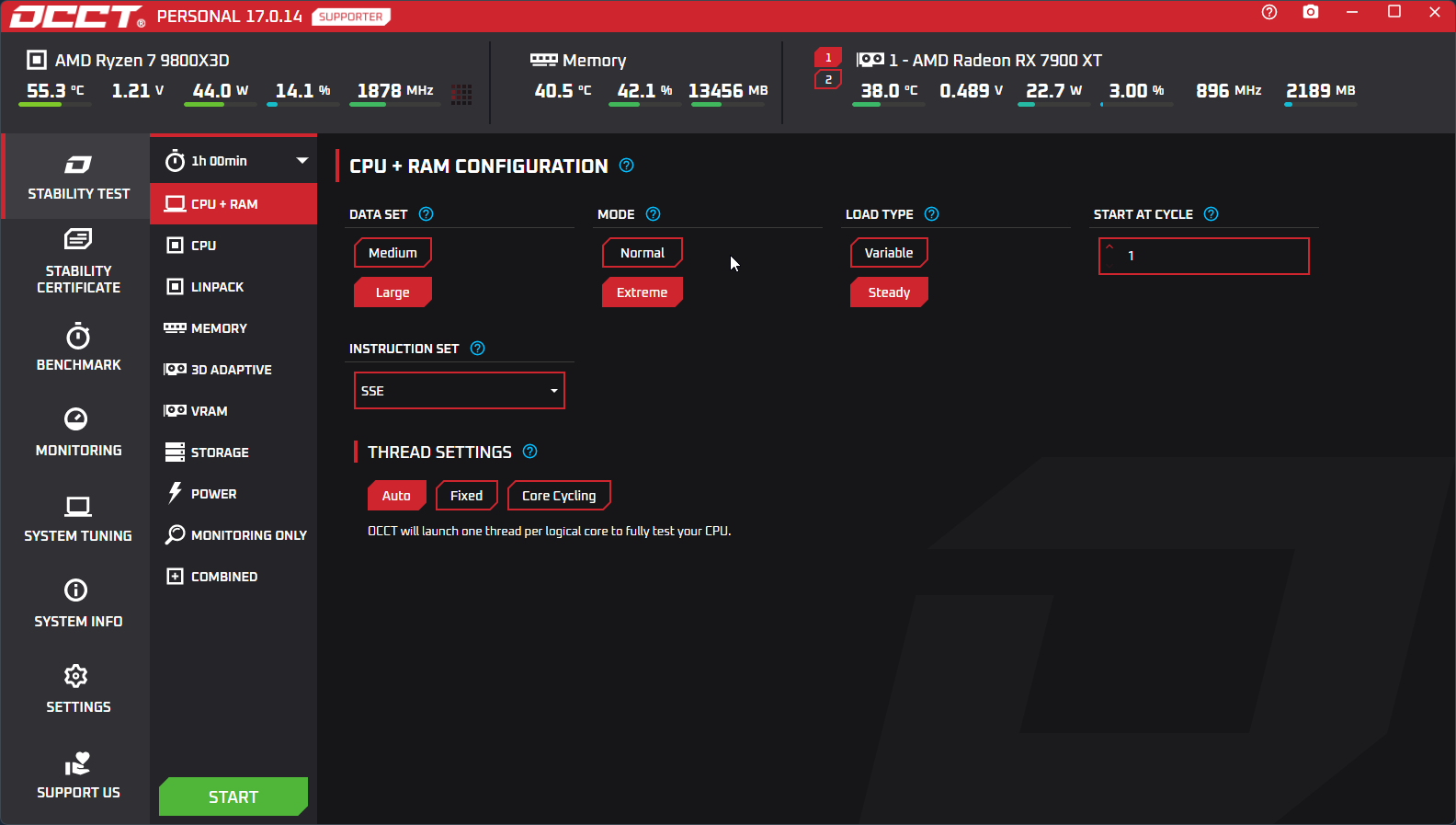Select the Memory test
1456x825 pixels.
click(x=233, y=328)
